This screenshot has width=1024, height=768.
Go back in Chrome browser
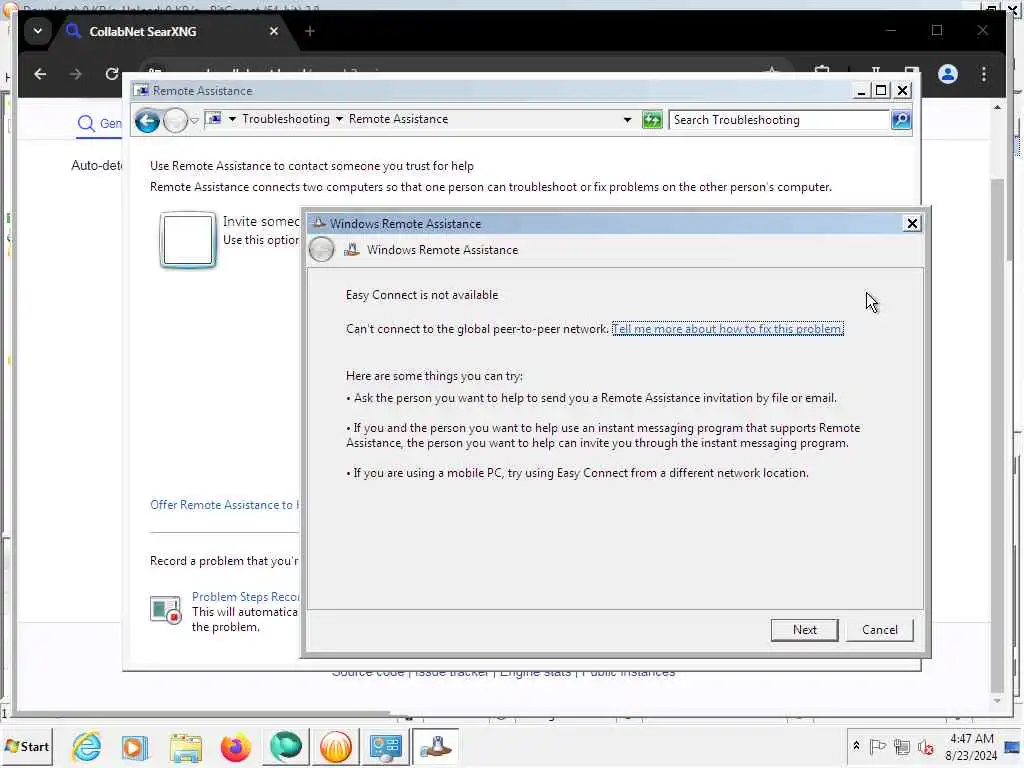pyautogui.click(x=40, y=74)
